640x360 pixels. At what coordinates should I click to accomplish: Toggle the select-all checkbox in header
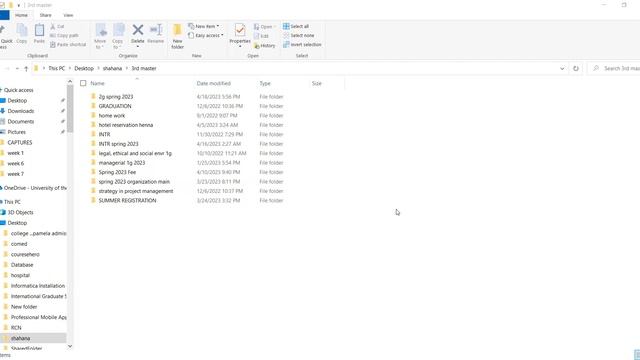click(83, 83)
